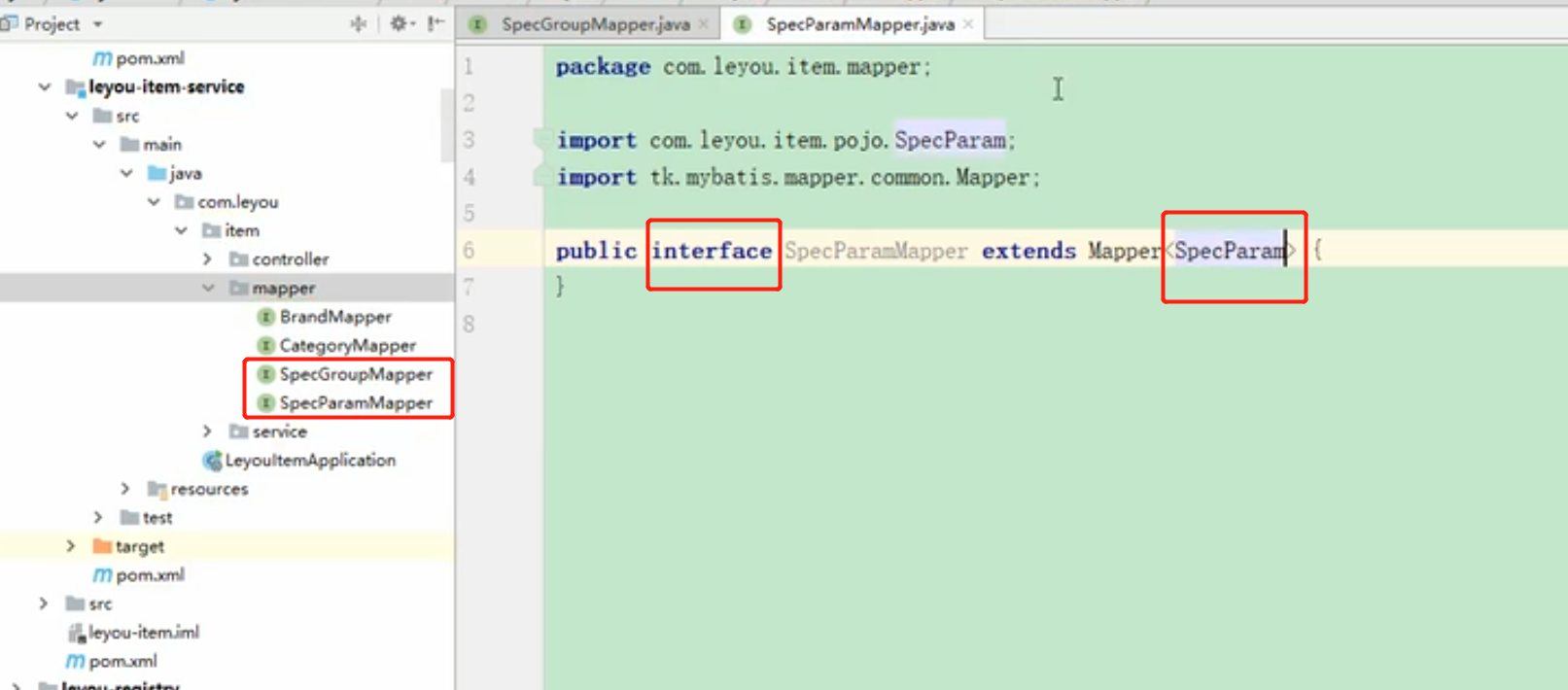Collapse the main folder
The height and width of the screenshot is (690, 1568).
coord(99,144)
